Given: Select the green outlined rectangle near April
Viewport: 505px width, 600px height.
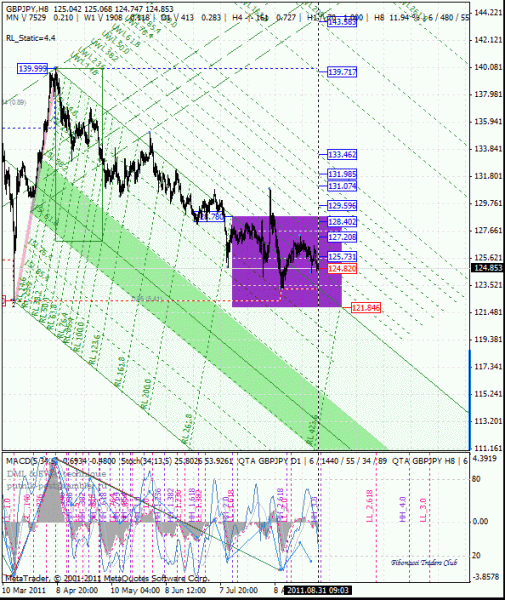Looking at the screenshot, I should pyautogui.click(x=79, y=155).
